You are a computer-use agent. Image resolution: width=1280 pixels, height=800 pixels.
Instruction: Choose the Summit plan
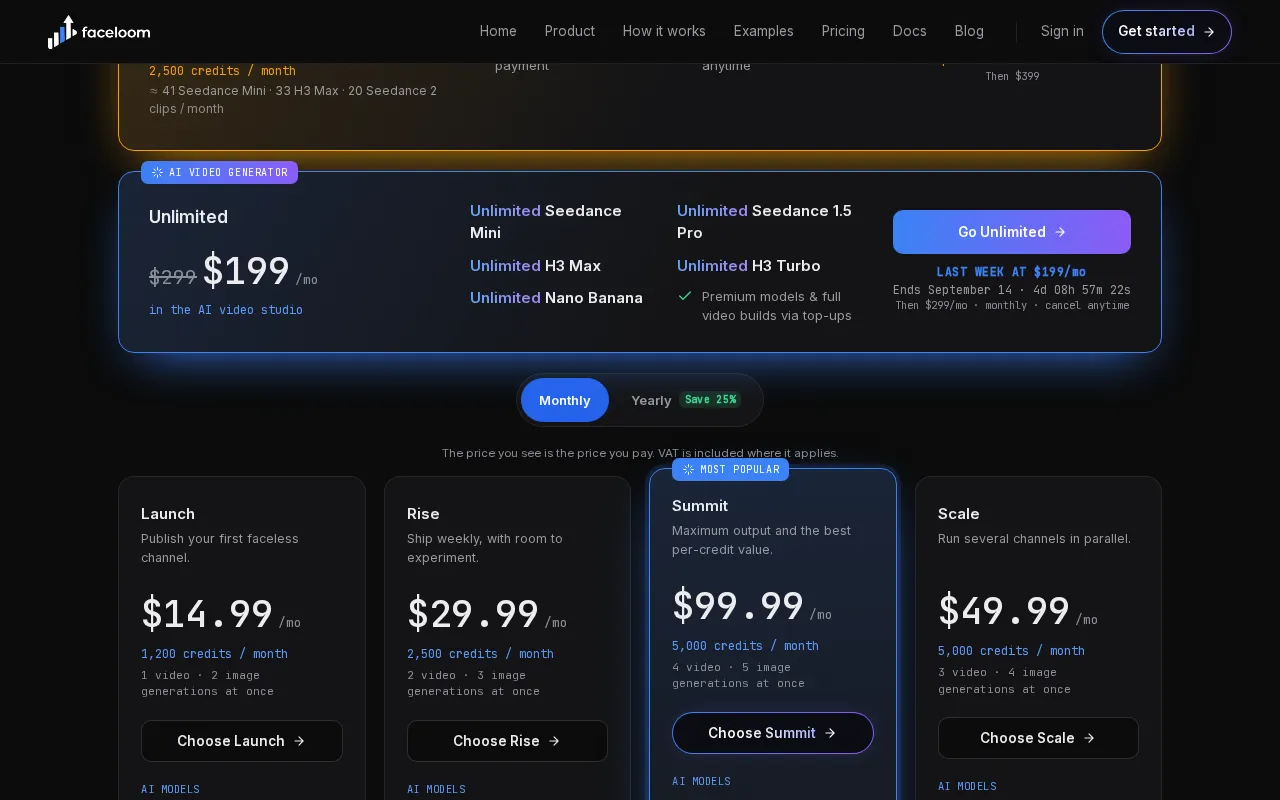[773, 733]
